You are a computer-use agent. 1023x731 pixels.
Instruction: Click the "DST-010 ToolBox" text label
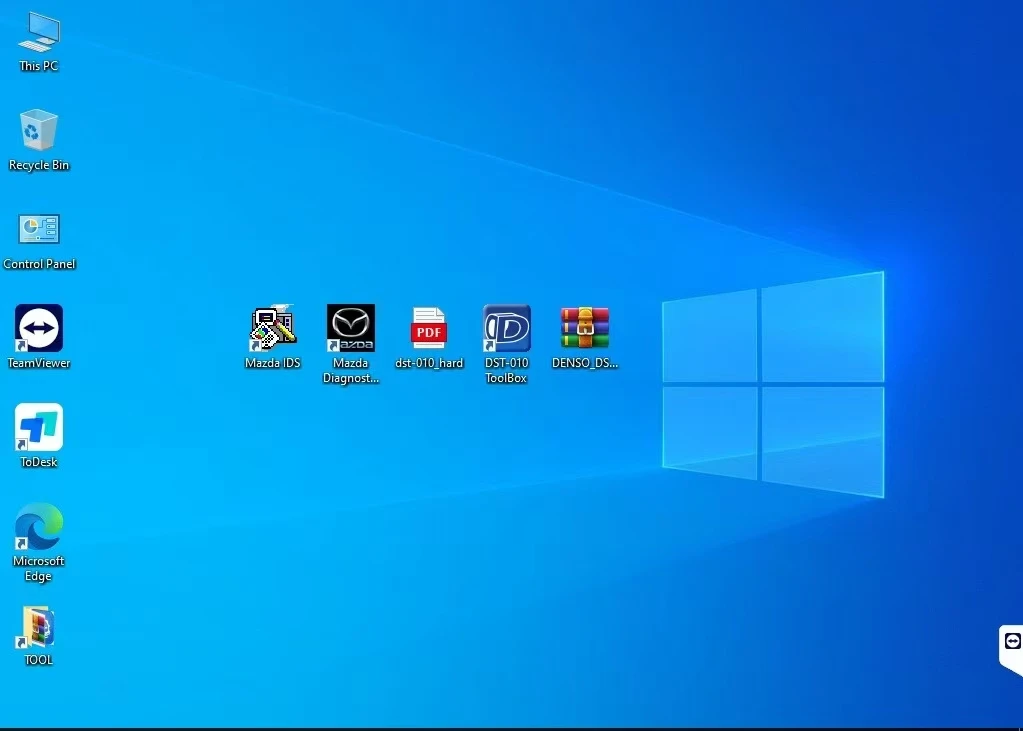click(507, 370)
